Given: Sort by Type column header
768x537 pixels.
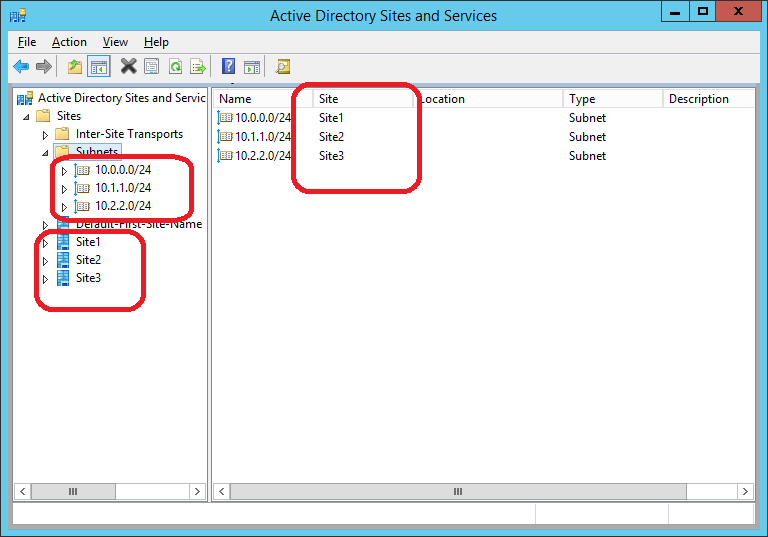Looking at the screenshot, I should pos(613,98).
